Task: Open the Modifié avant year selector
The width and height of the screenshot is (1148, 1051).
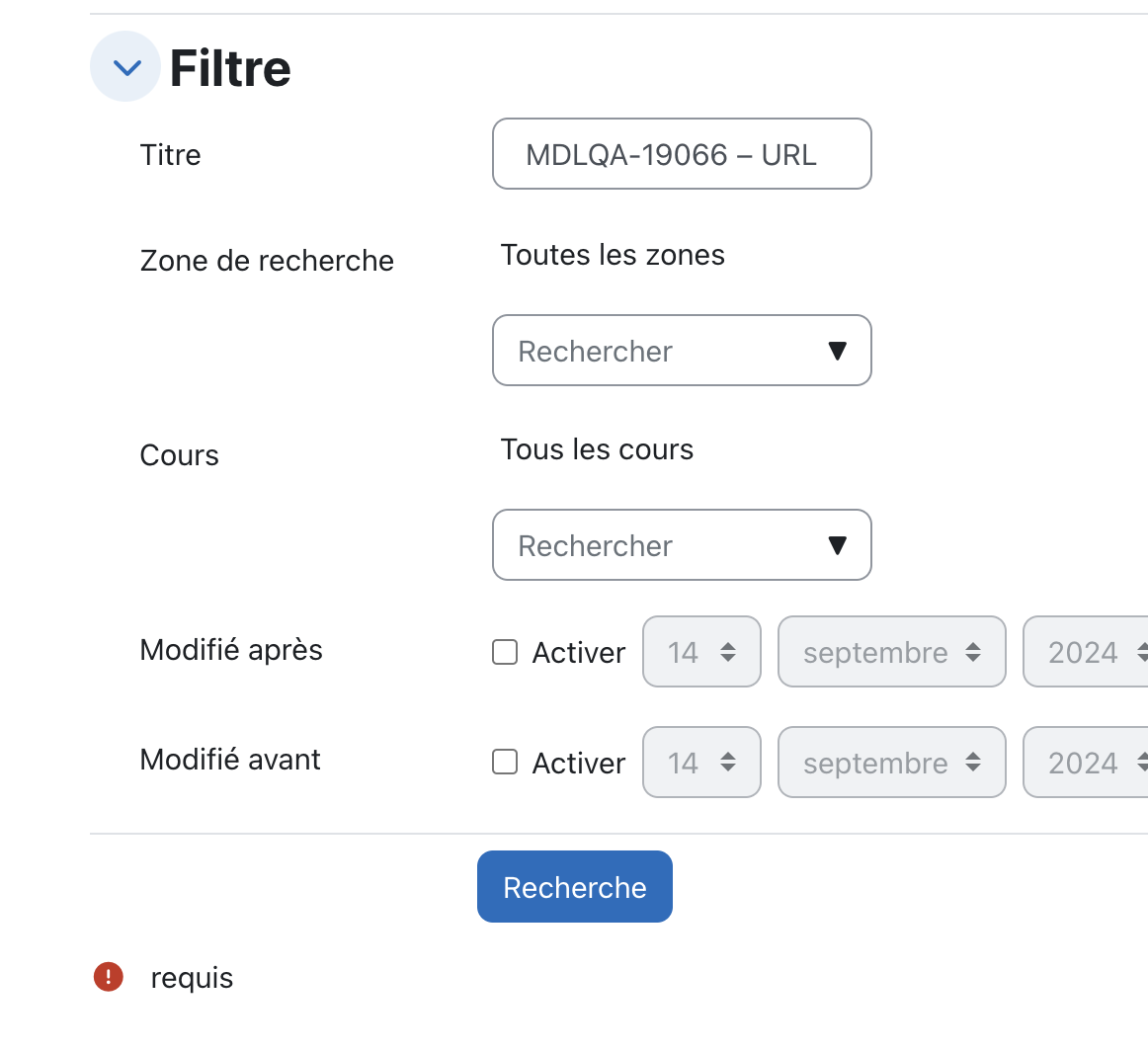Action: [x=1086, y=762]
